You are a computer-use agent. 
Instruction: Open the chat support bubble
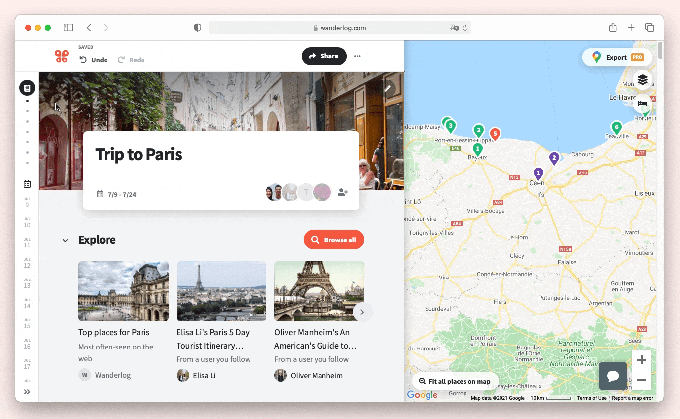pos(612,376)
